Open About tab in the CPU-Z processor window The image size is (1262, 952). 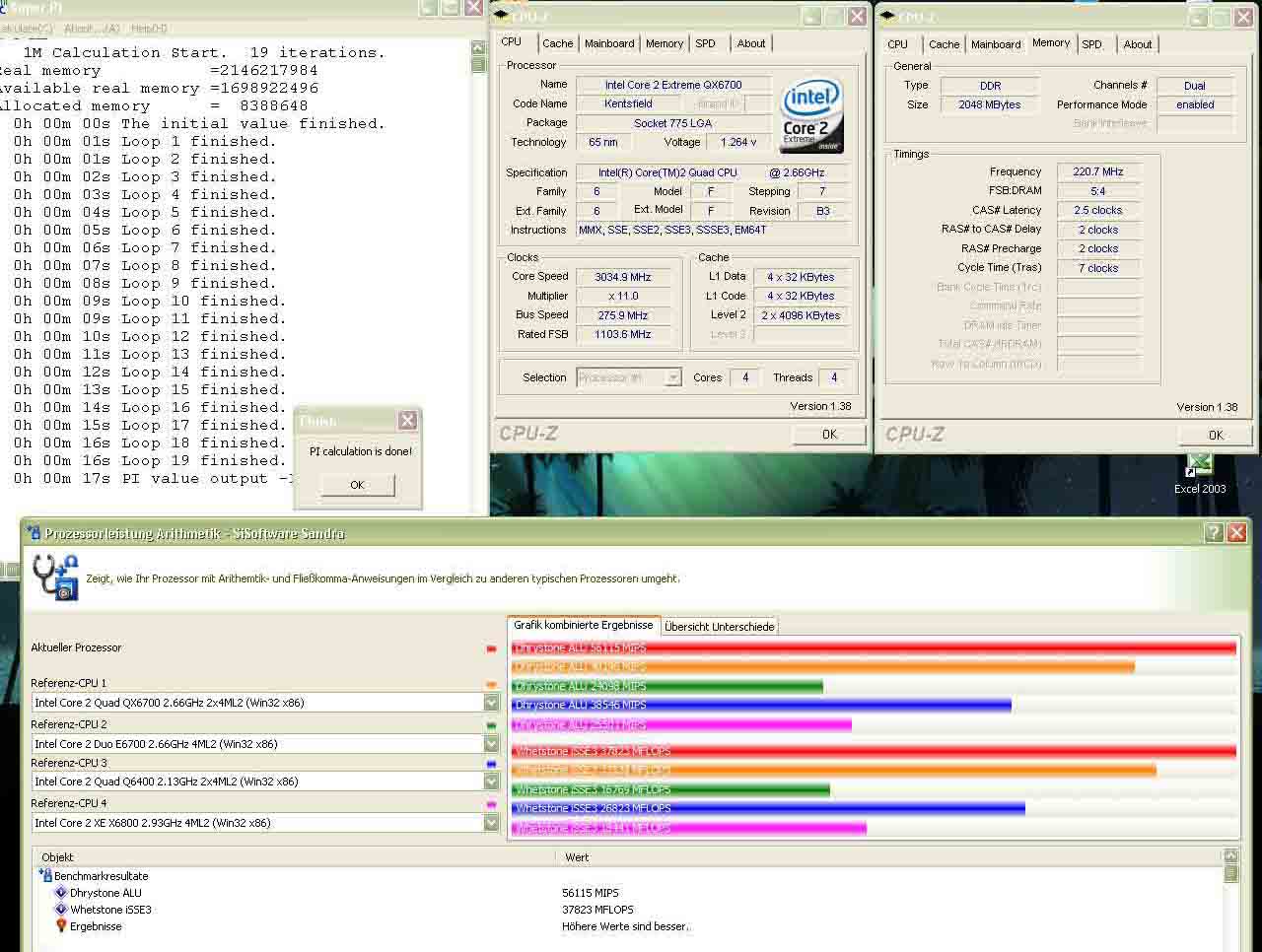[751, 43]
